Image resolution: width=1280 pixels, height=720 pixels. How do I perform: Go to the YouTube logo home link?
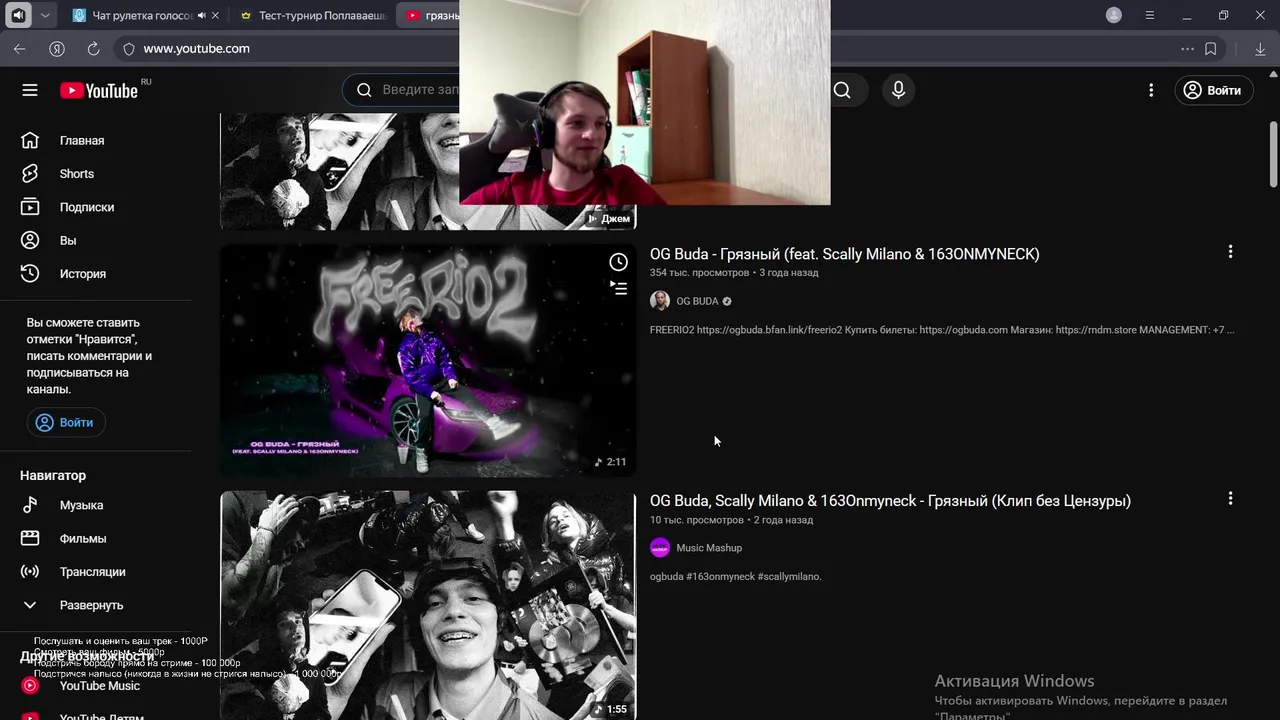pyautogui.click(x=99, y=91)
